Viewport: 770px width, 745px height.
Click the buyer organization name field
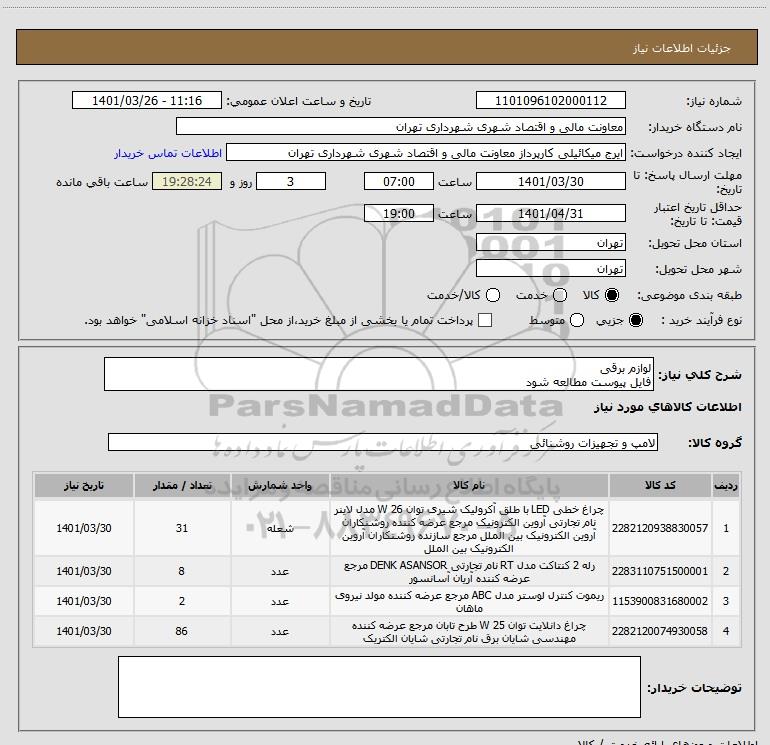pyautogui.click(x=401, y=127)
